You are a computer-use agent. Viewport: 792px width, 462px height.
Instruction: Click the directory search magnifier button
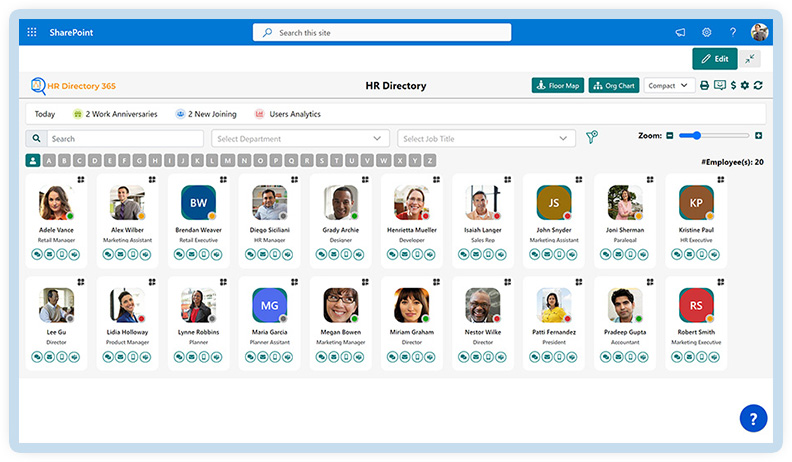[x=36, y=138]
